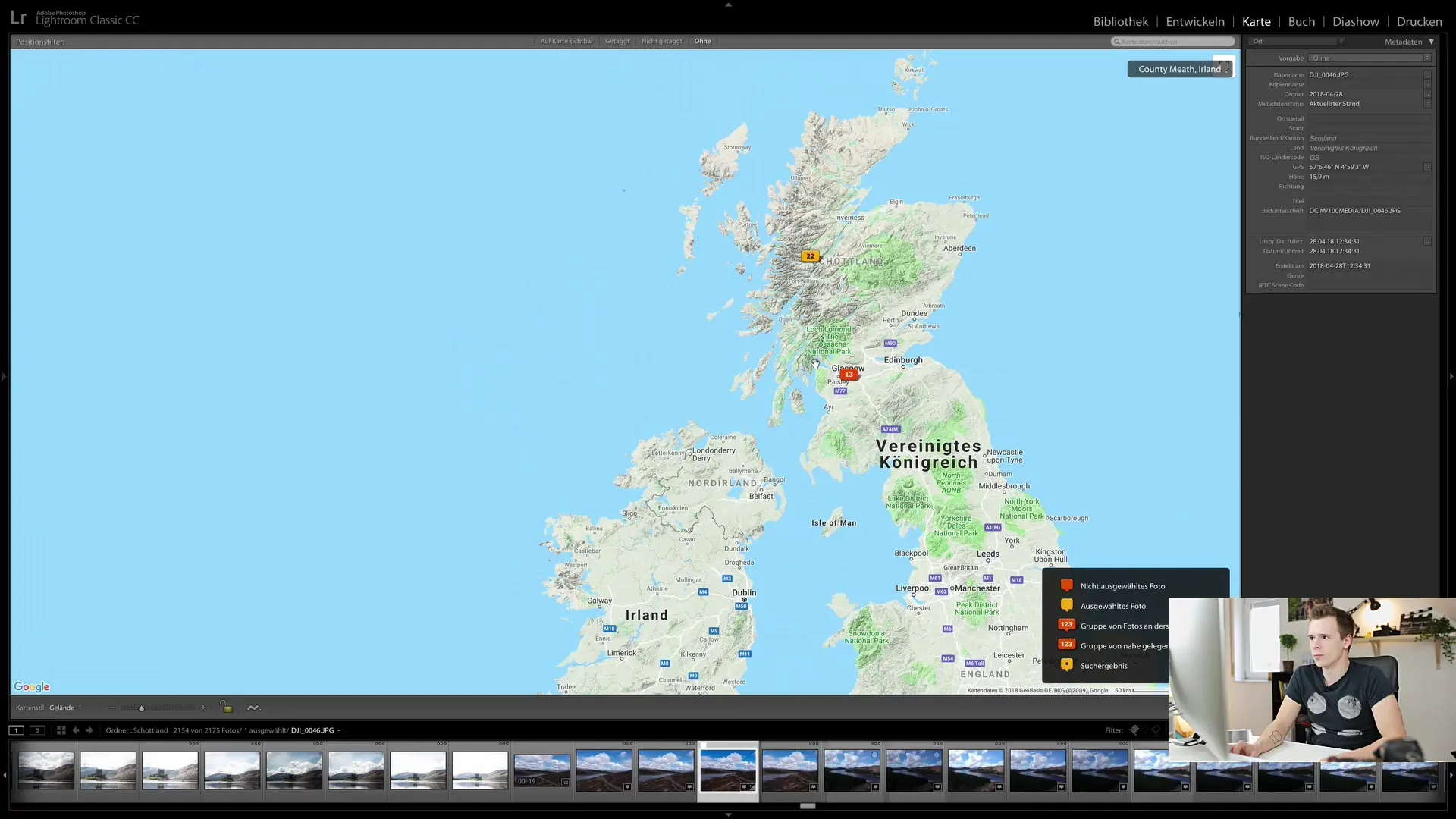Open the Buch module
Image resolution: width=1456 pixels, height=819 pixels.
point(1301,21)
